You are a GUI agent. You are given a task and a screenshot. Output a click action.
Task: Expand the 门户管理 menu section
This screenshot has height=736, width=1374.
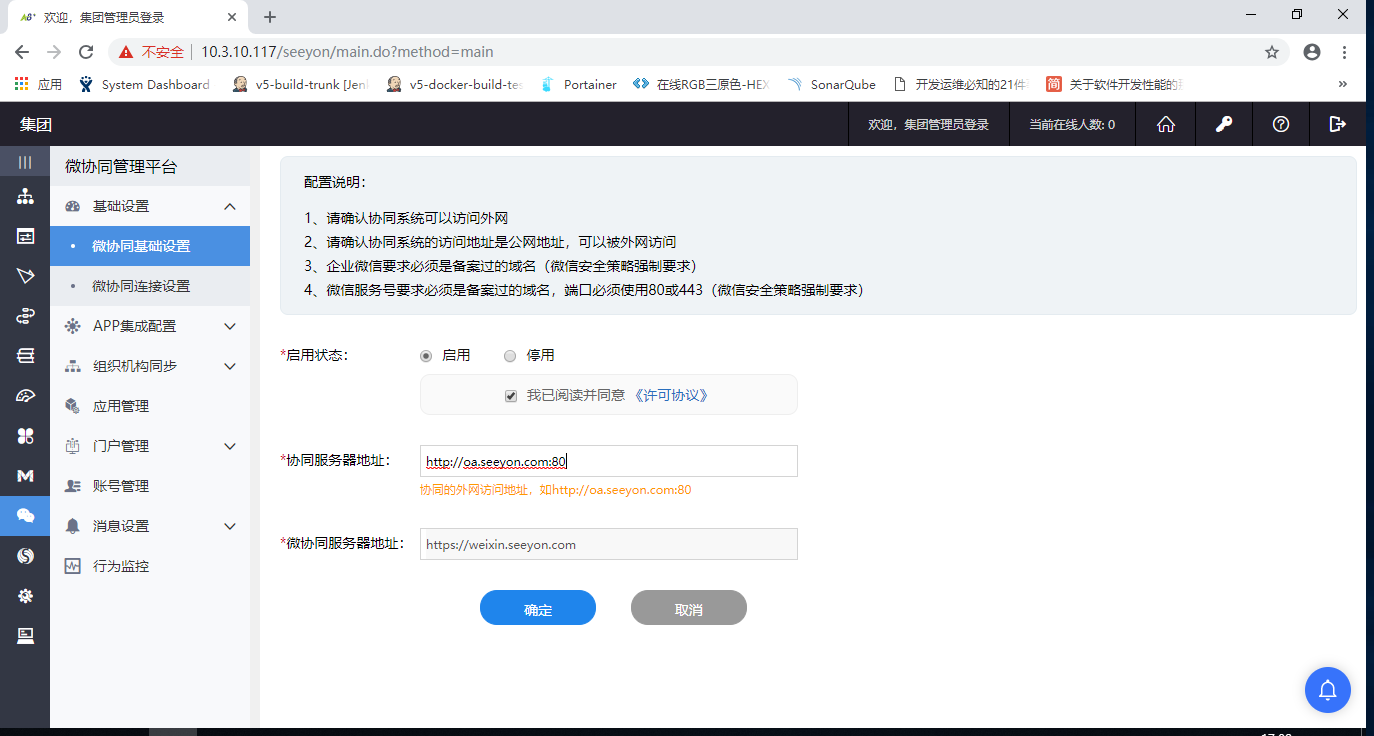[230, 446]
